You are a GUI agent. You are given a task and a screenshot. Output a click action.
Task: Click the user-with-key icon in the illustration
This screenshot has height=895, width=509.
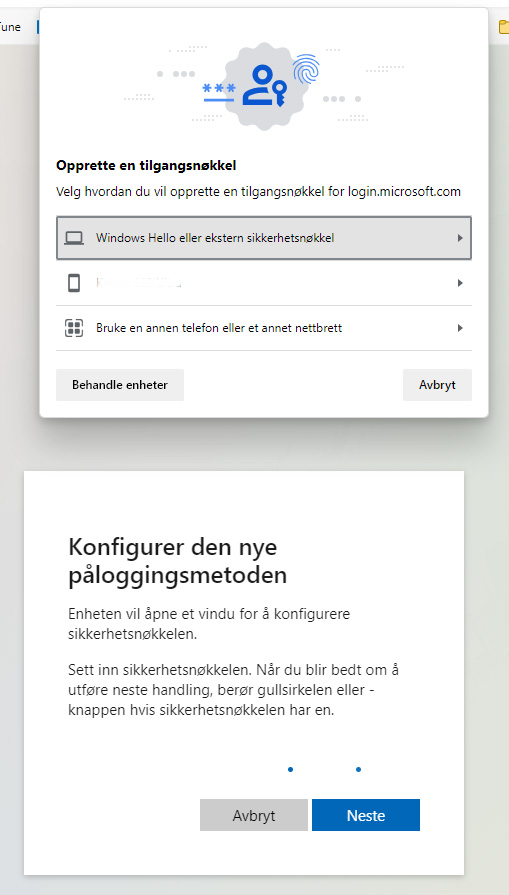click(263, 86)
